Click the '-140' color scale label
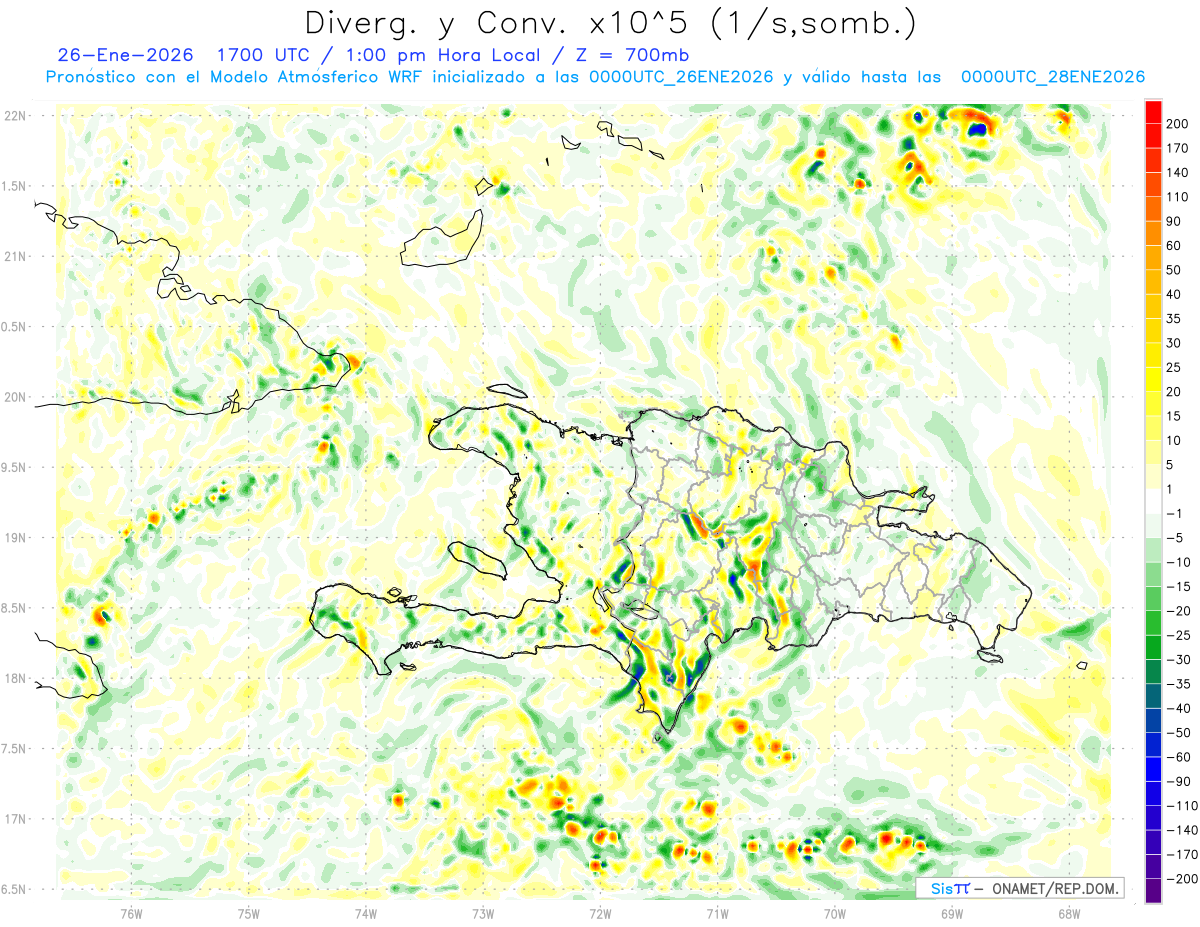This screenshot has height=927, width=1200. [1184, 830]
